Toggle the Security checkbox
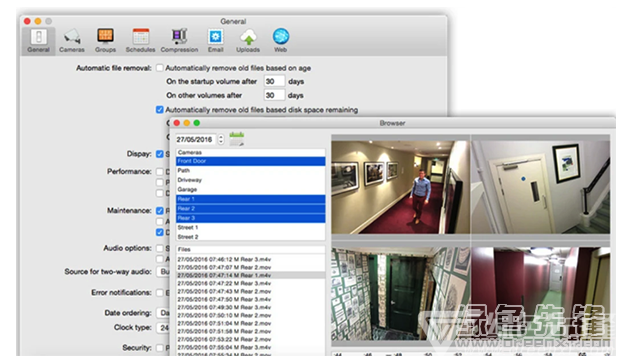This screenshot has height=364, width=625. click(160, 348)
